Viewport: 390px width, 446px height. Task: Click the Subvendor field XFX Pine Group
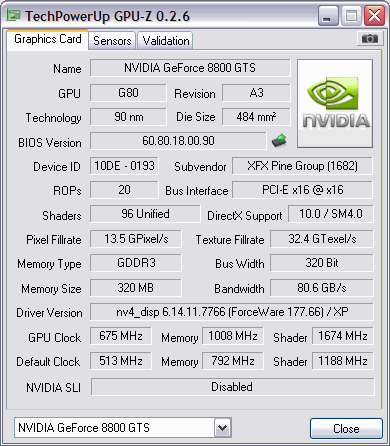(x=302, y=166)
